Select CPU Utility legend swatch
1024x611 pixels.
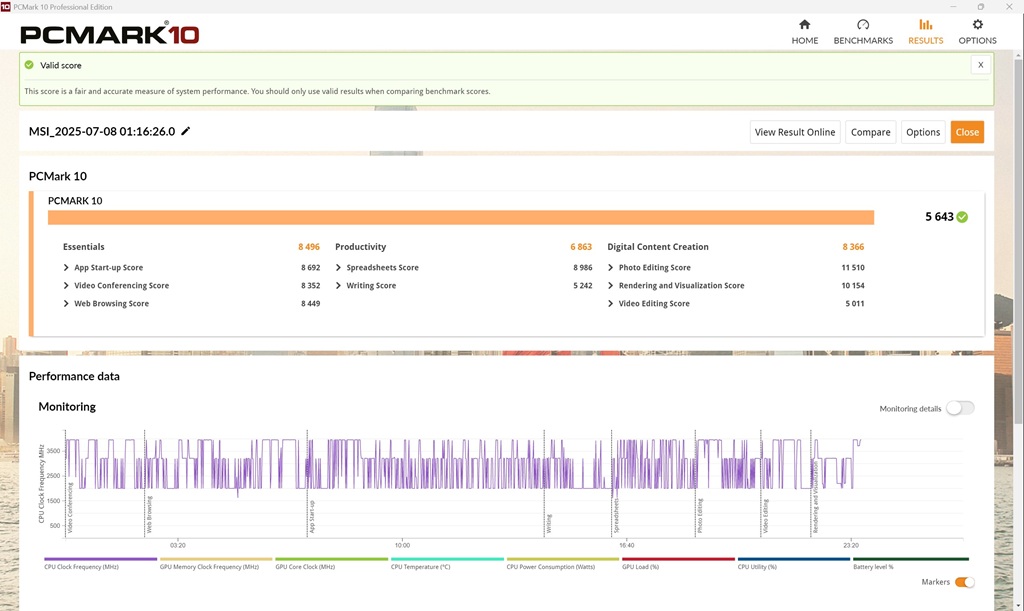pos(794,559)
